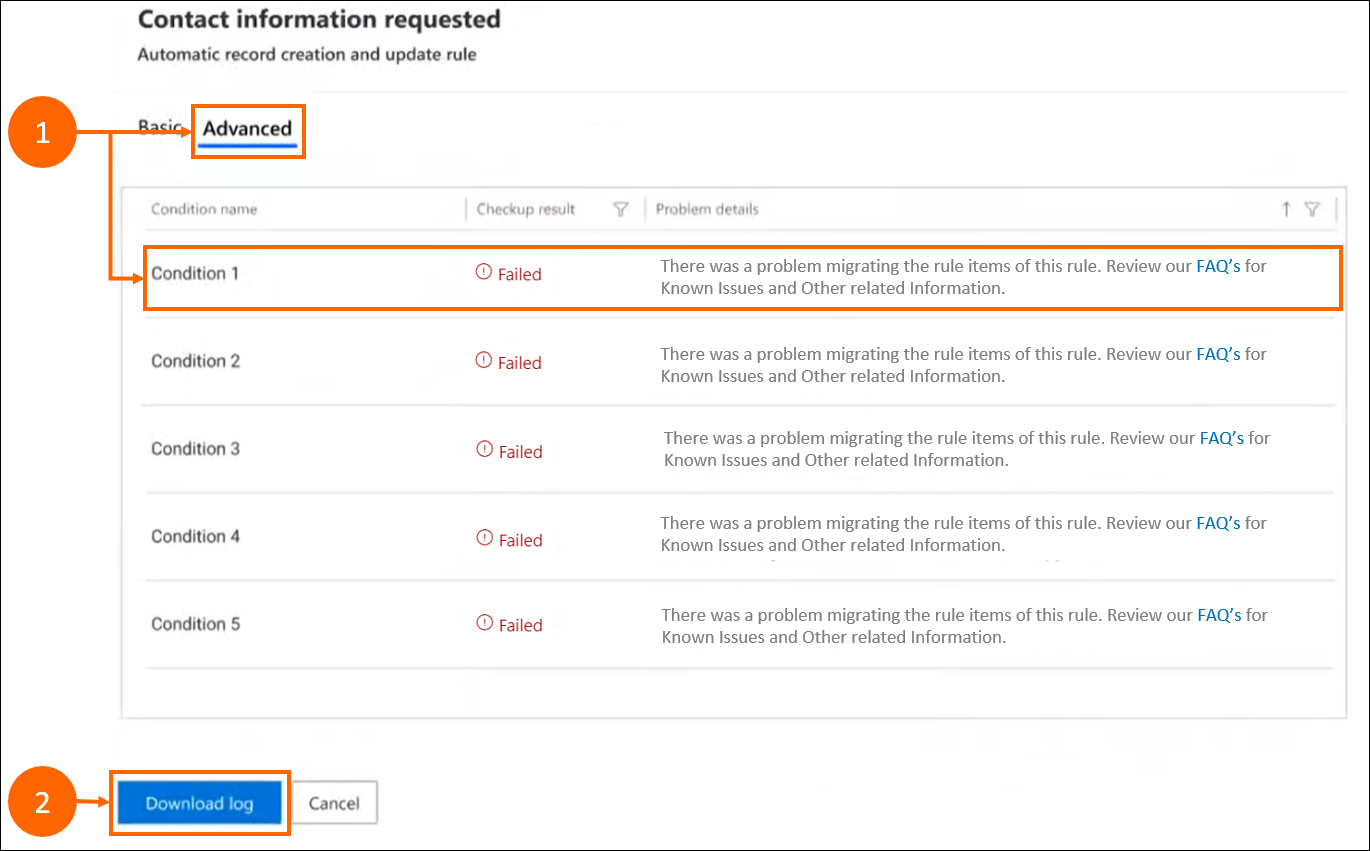Click the Failed status icon for Condition 5

(x=484, y=623)
